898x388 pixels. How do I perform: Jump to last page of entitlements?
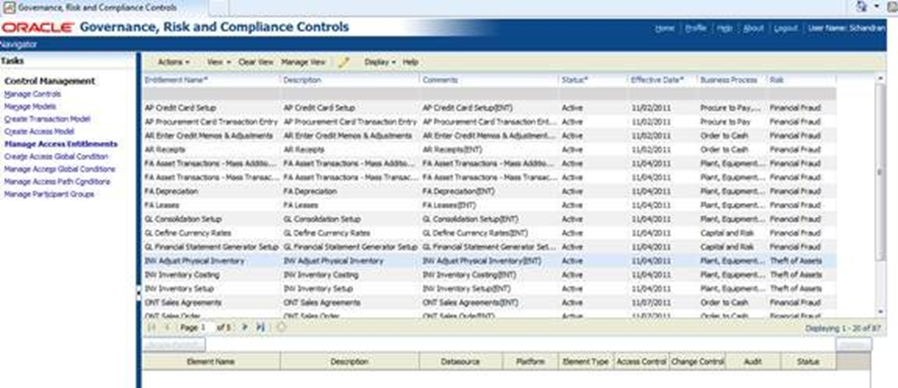(261, 327)
